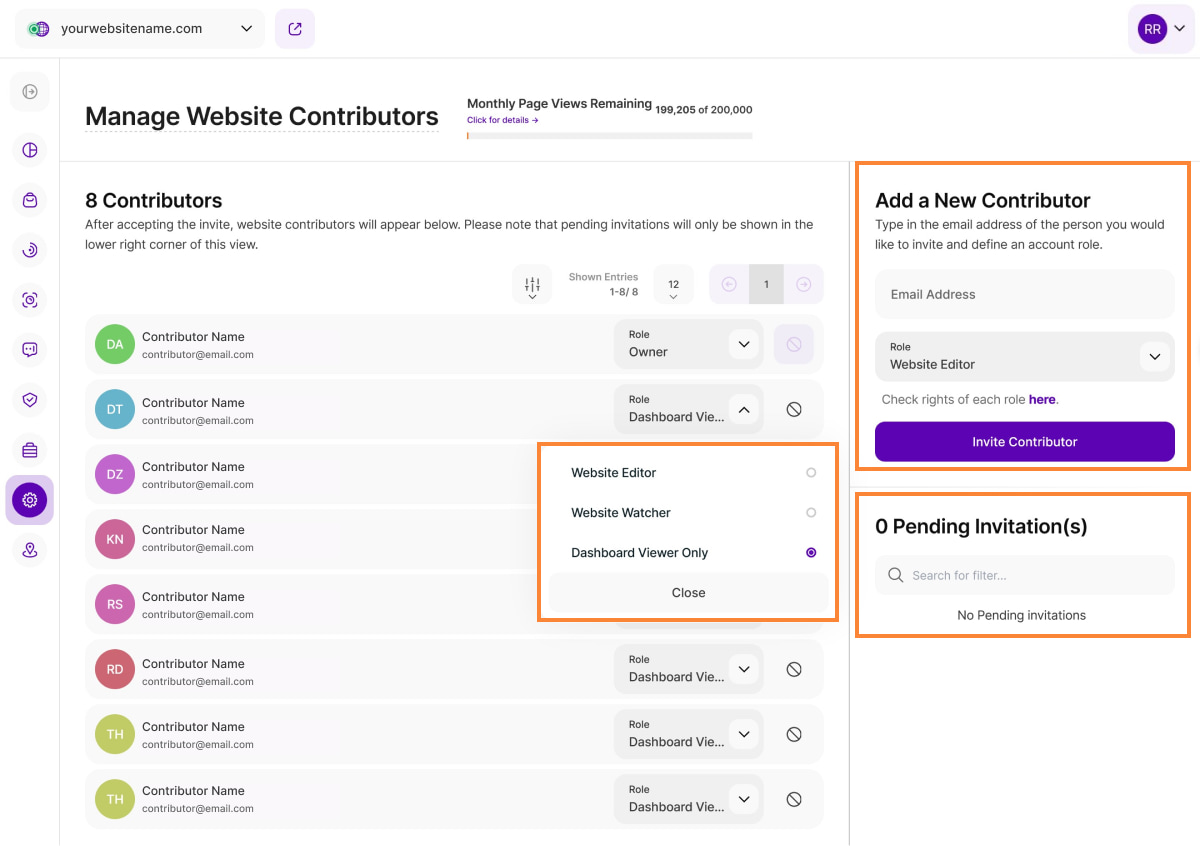Select Dashboard Viewer Only radio option
Image resolution: width=1200 pixels, height=846 pixels.
[x=811, y=553]
